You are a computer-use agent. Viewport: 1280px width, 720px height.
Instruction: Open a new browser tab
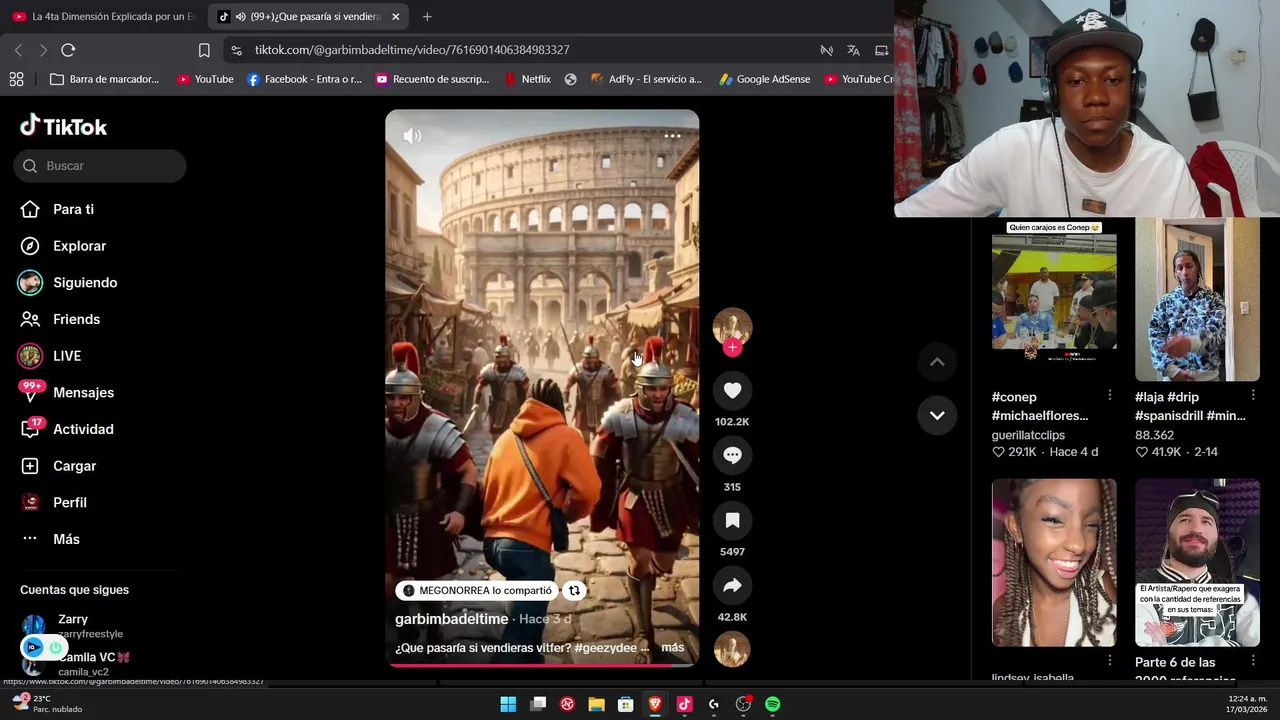tap(427, 17)
